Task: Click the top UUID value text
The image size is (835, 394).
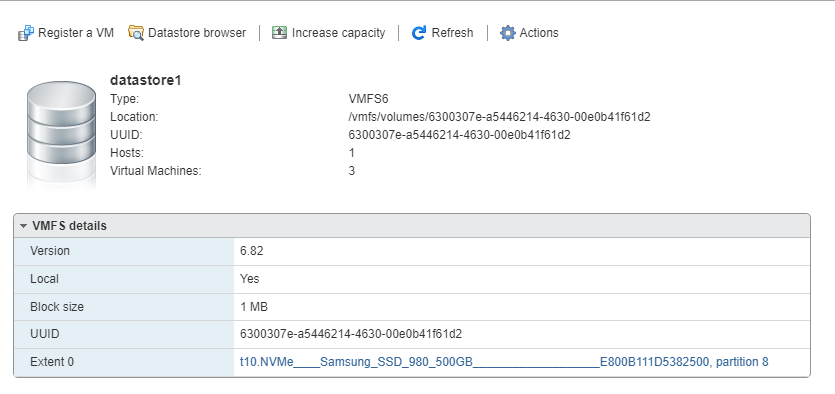Action: click(x=459, y=135)
